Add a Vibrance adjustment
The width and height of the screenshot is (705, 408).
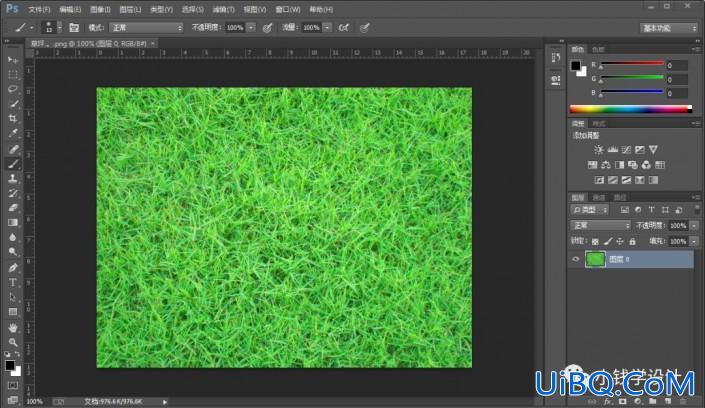tap(653, 150)
